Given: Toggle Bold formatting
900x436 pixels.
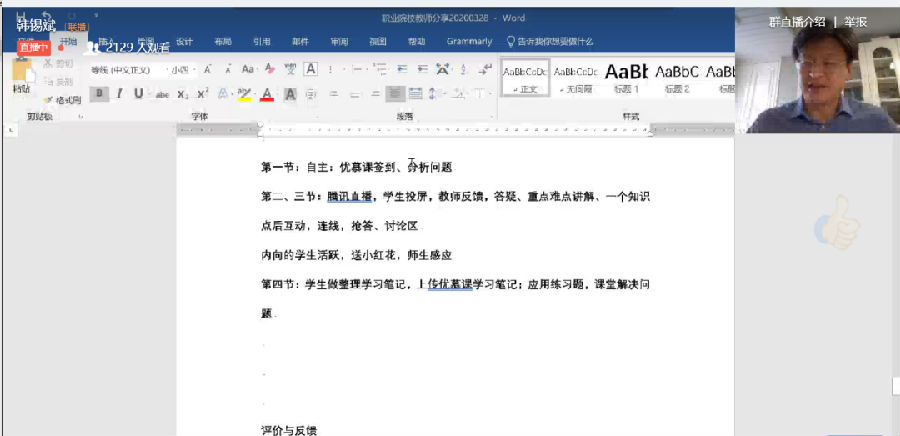Looking at the screenshot, I should coord(98,94).
